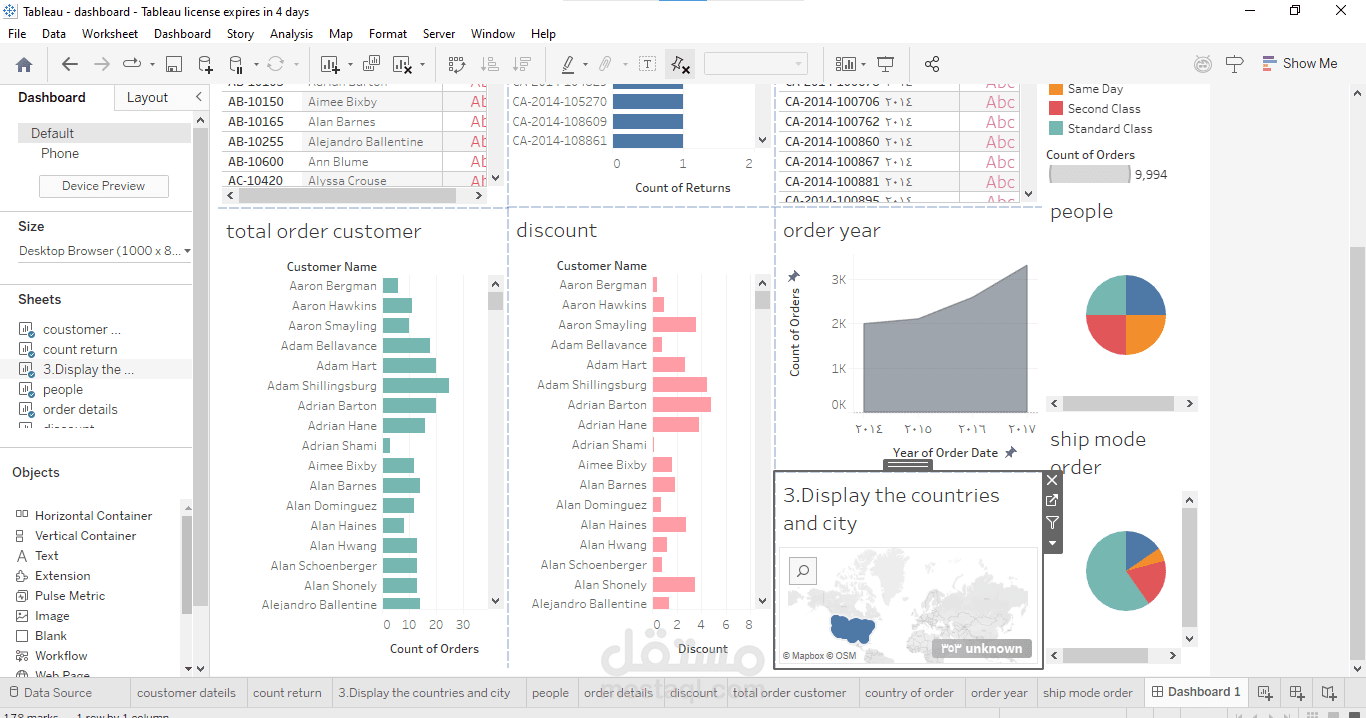Open the Analysis menu

291,34
